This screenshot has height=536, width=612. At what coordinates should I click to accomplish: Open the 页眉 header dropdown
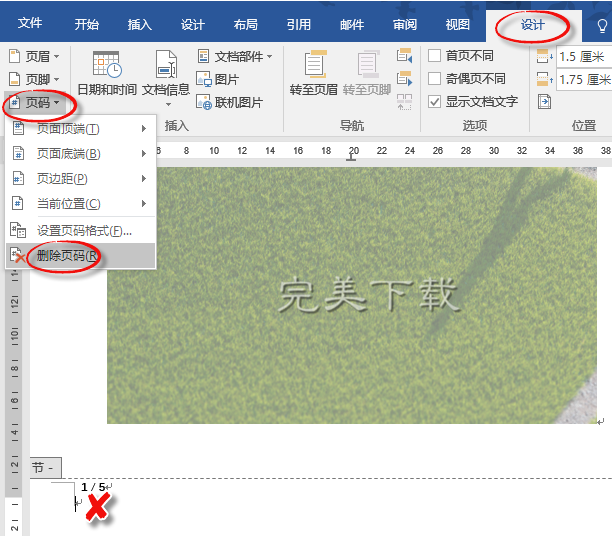34,57
